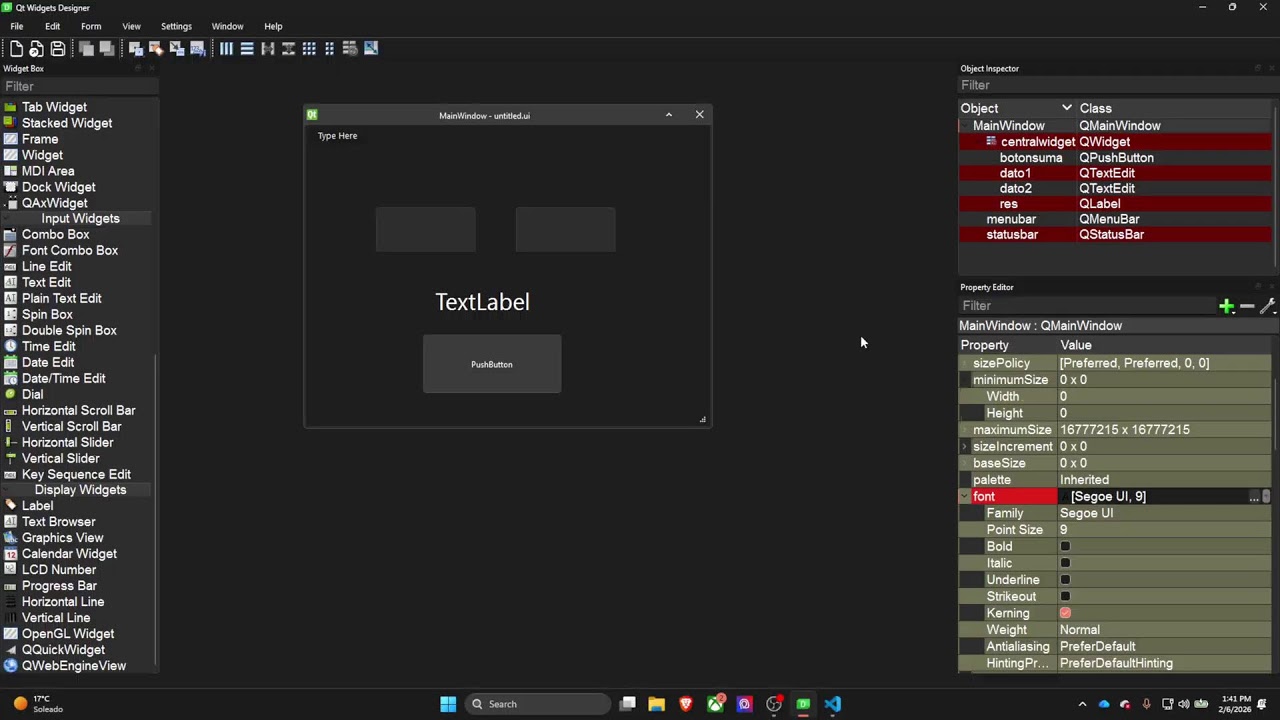Viewport: 1280px width, 720px height.
Task: Expand the sizeIncrement property
Action: click(965, 447)
